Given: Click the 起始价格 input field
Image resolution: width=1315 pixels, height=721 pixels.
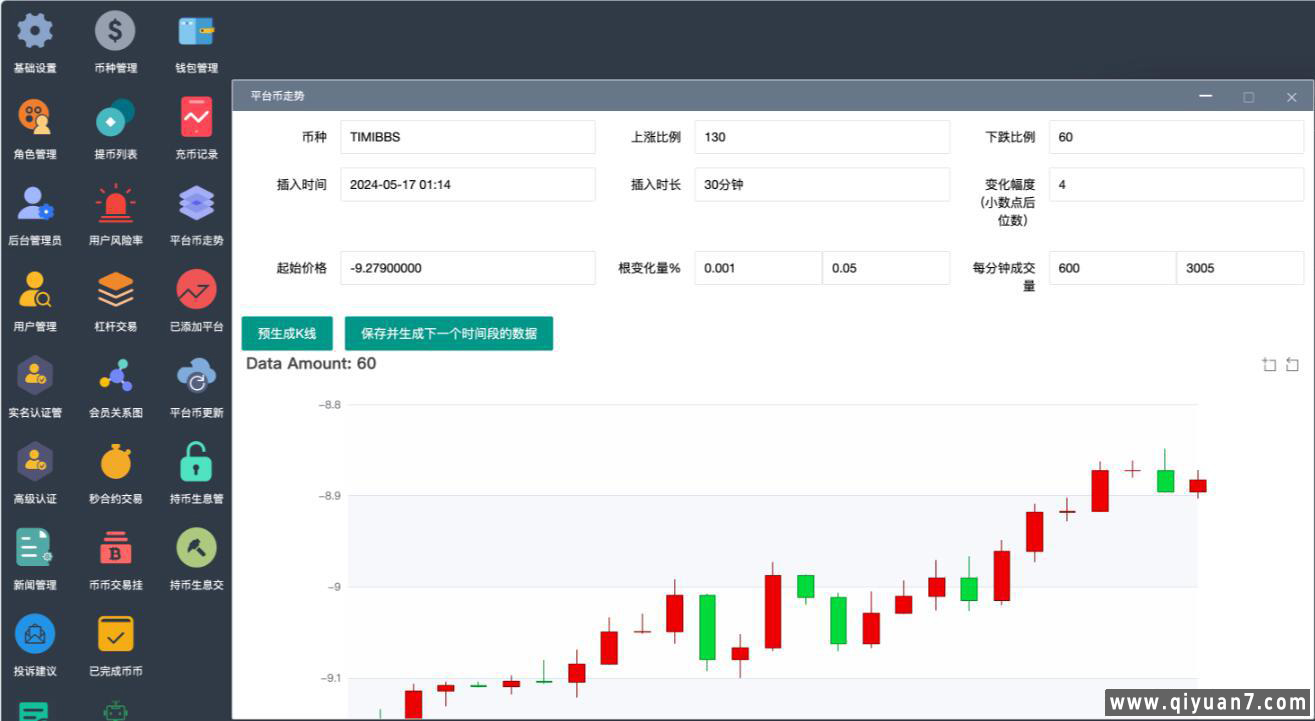Looking at the screenshot, I should click(467, 268).
